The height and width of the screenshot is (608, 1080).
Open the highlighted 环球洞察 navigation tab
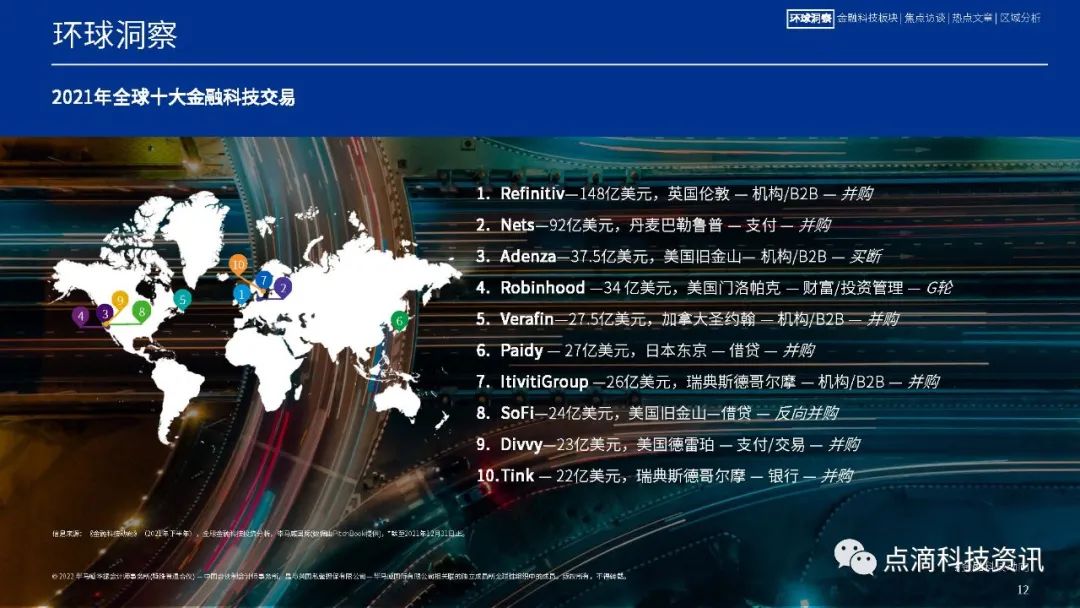[810, 19]
